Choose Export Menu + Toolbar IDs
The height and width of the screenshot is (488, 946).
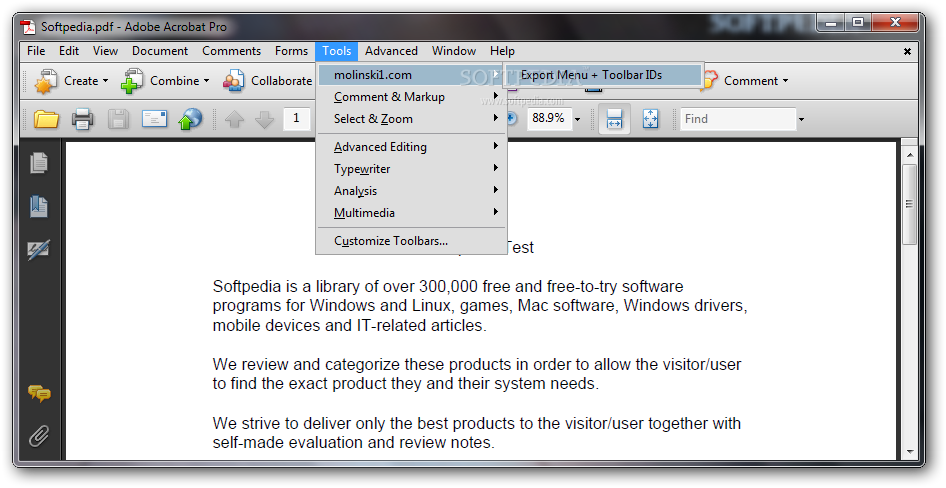pos(602,75)
